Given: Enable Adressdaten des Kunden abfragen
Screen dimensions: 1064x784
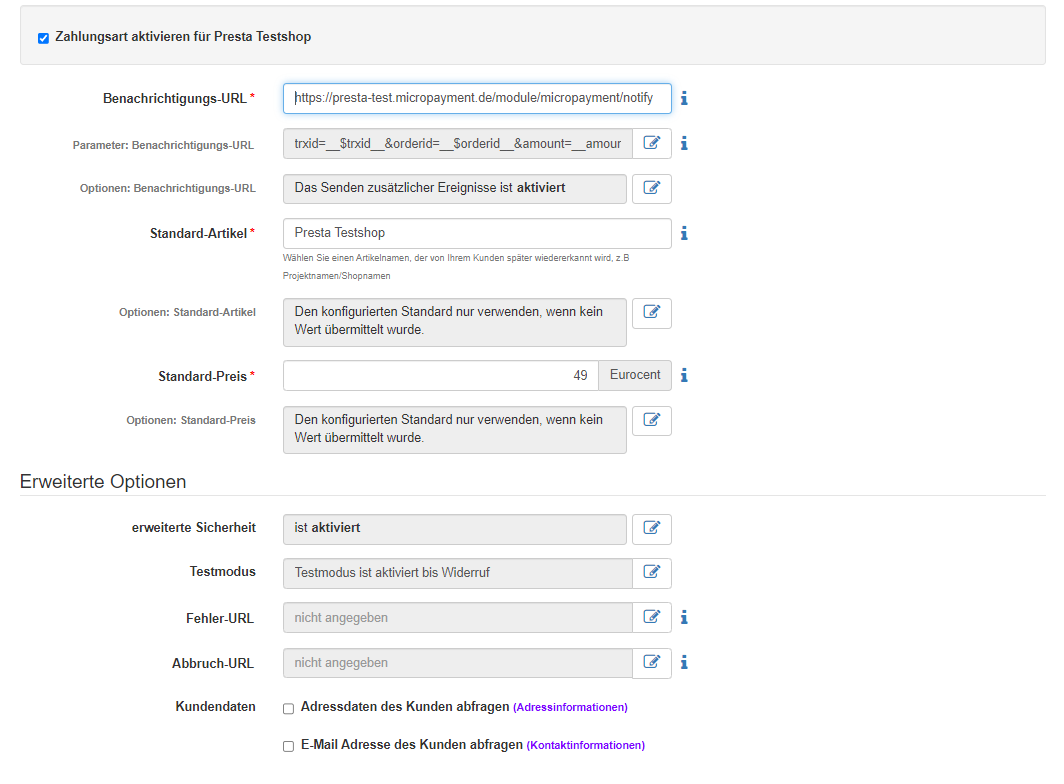Looking at the screenshot, I should pos(288,708).
